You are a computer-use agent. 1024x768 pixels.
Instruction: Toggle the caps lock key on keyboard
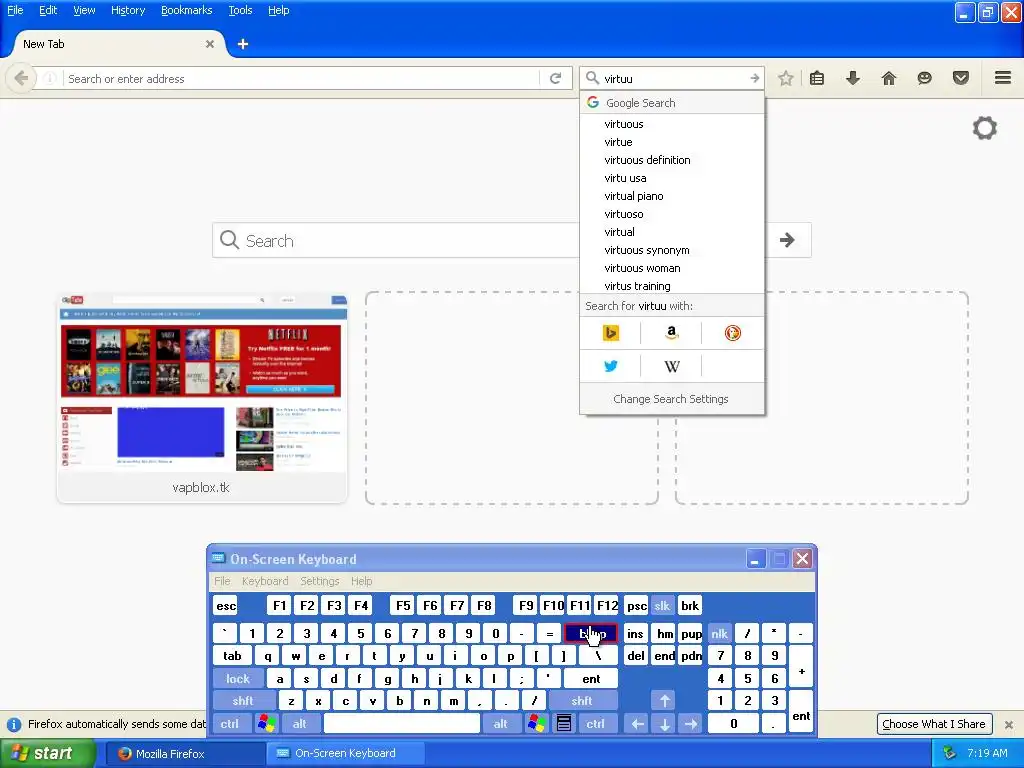click(x=238, y=679)
